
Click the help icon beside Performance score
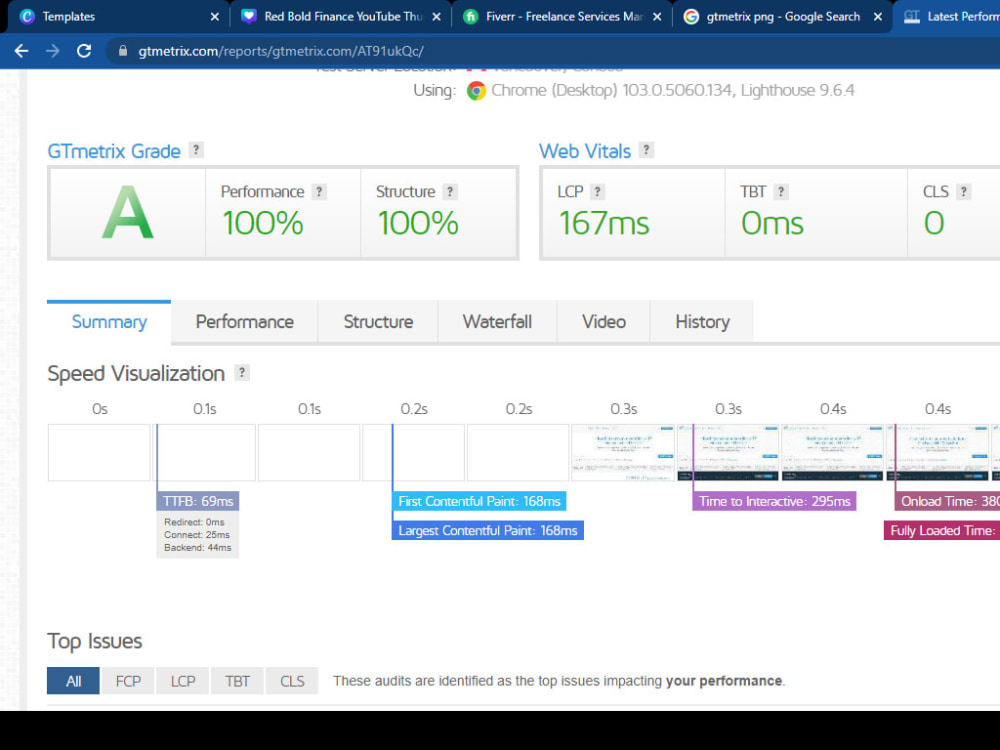point(319,191)
